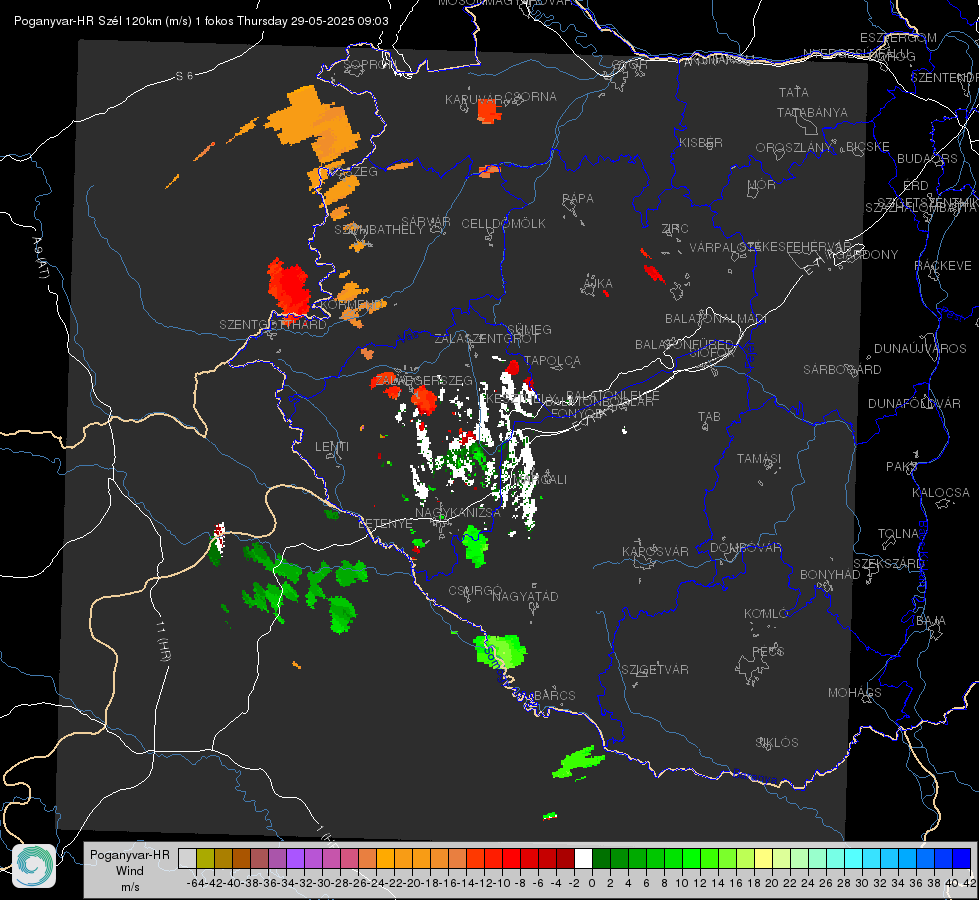Click the SZENTGOTTHARD label

point(273,325)
